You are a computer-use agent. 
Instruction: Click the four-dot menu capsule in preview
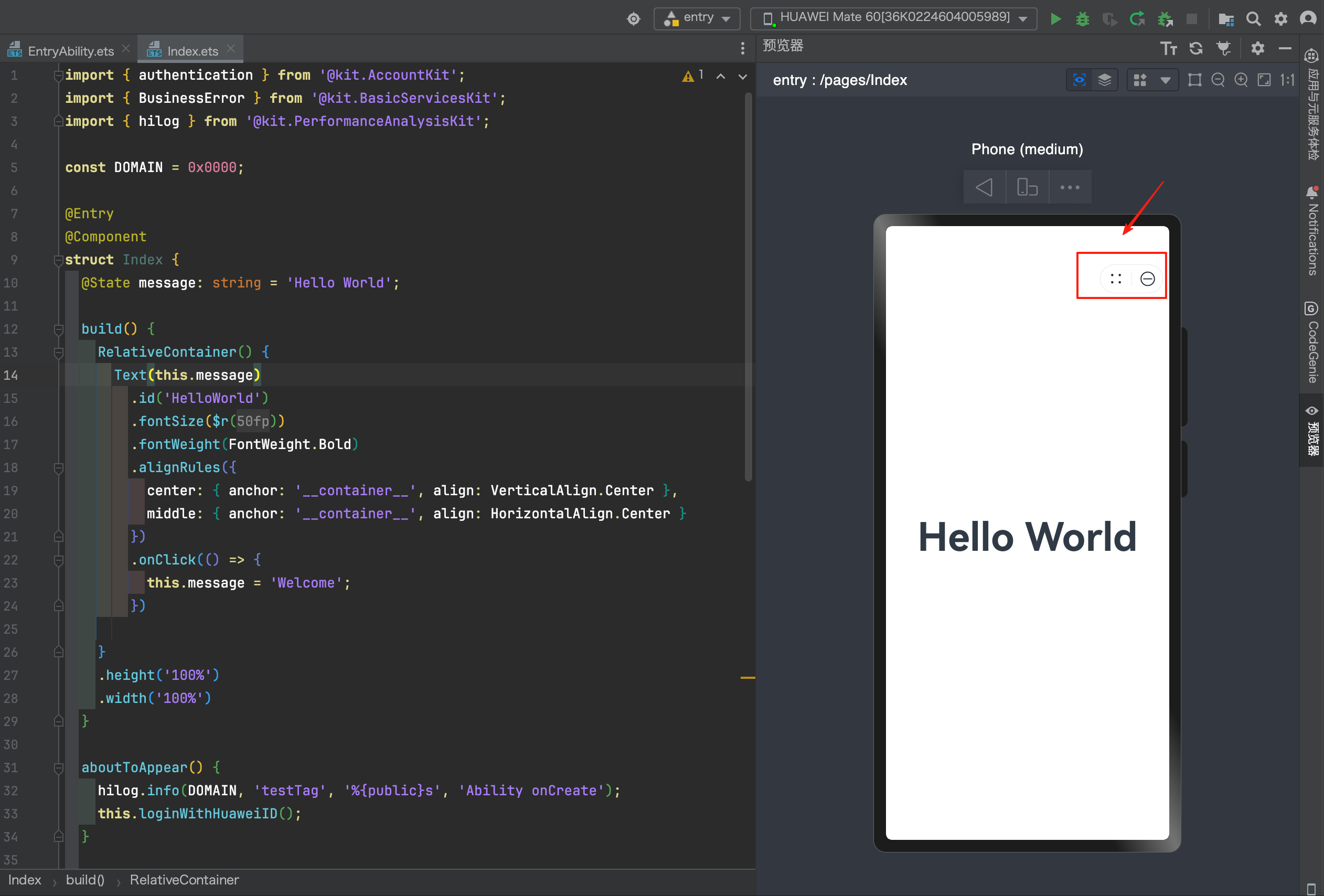coord(1116,279)
